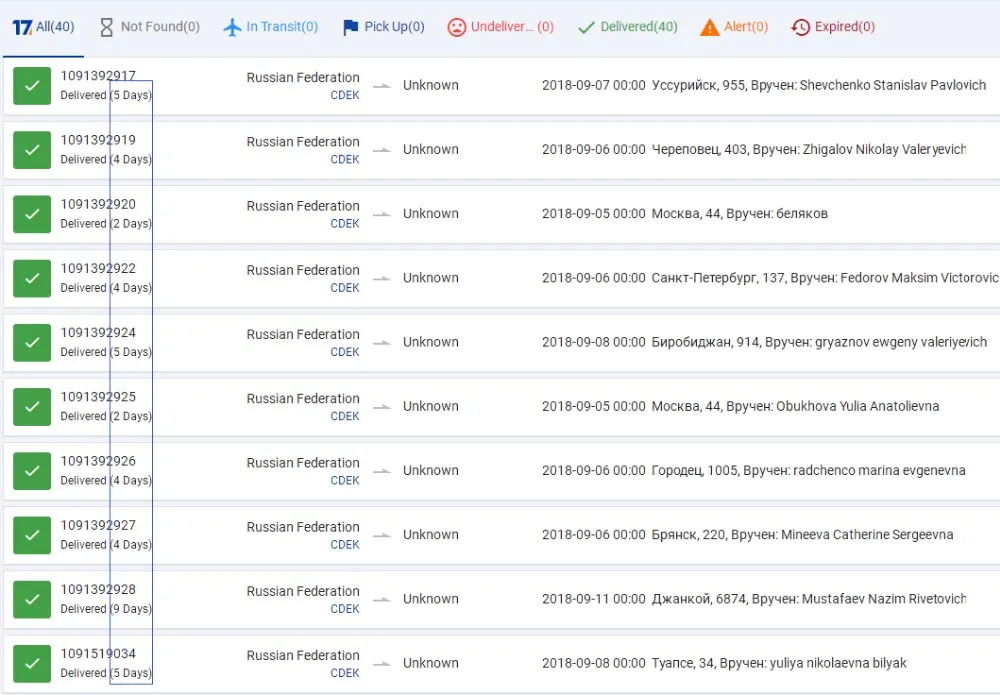Select tracking number 1091392919
The width and height of the screenshot is (1000, 695).
98,140
